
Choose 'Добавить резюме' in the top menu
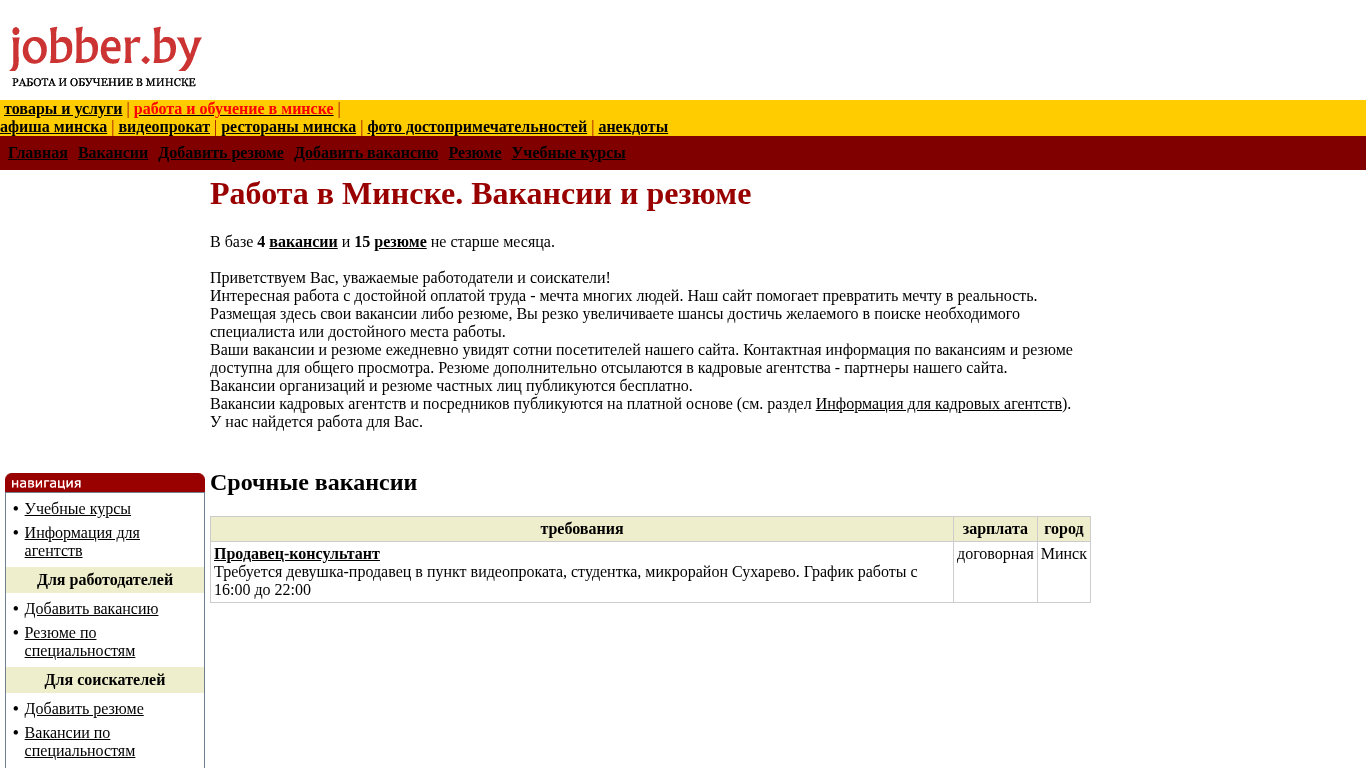[x=221, y=153]
